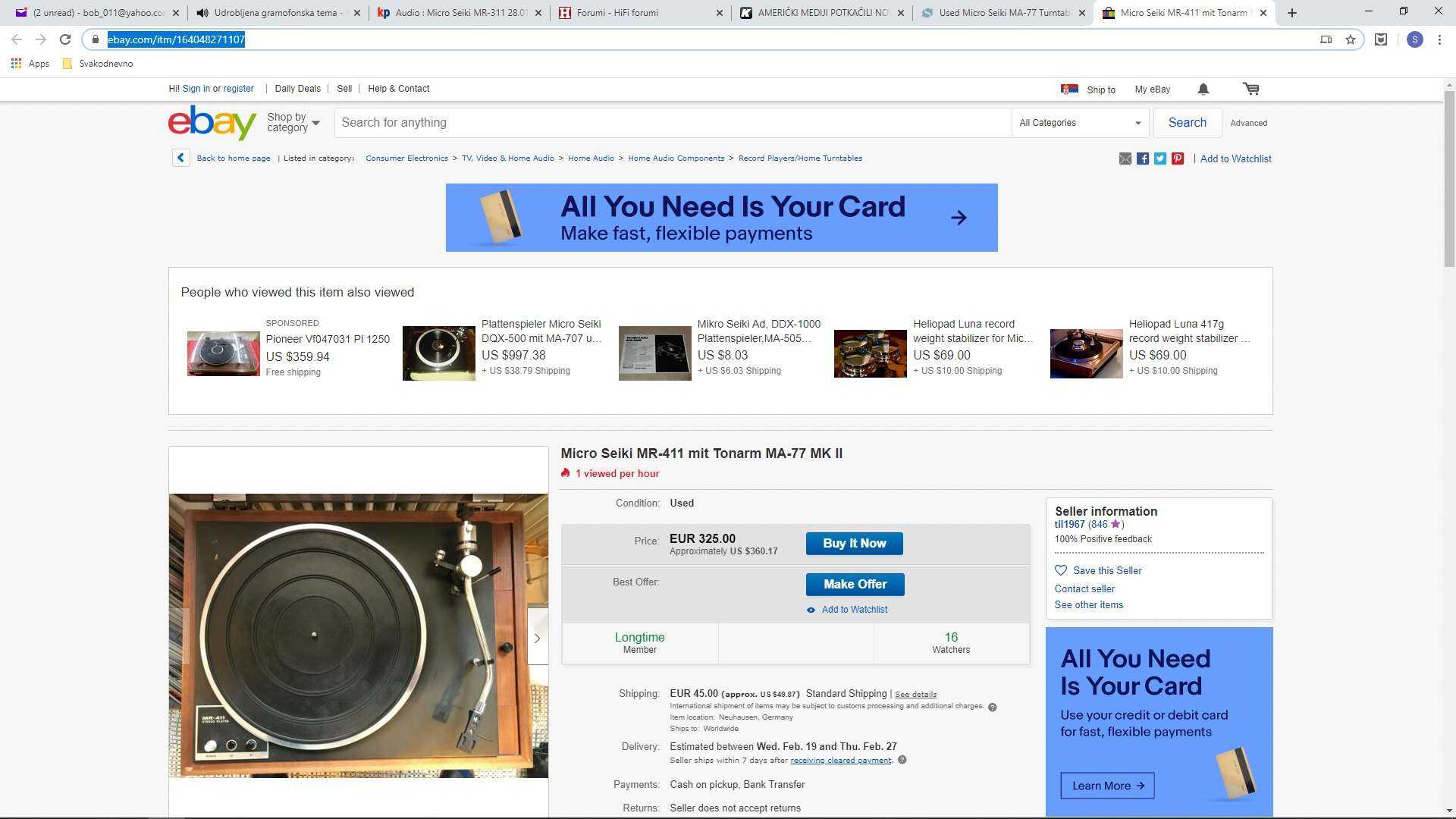The width and height of the screenshot is (1456, 819).
Task: Open a new tab with the plus icon
Action: point(1292,13)
